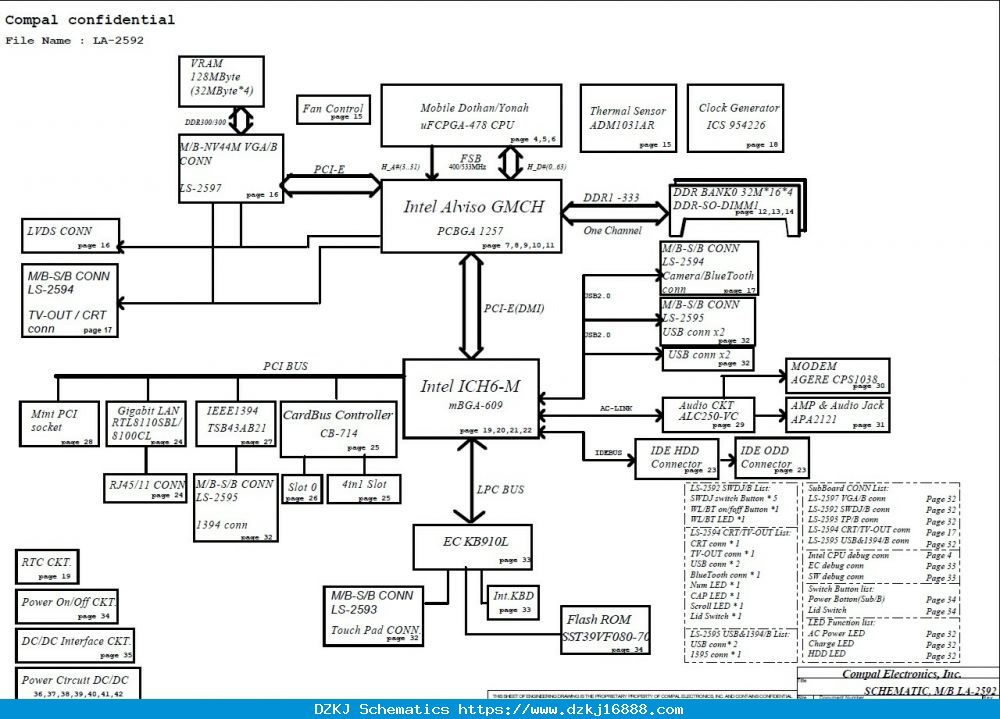This screenshot has height=719, width=1000.
Task: Click the "LED Function list:" heading
Action: (841, 622)
